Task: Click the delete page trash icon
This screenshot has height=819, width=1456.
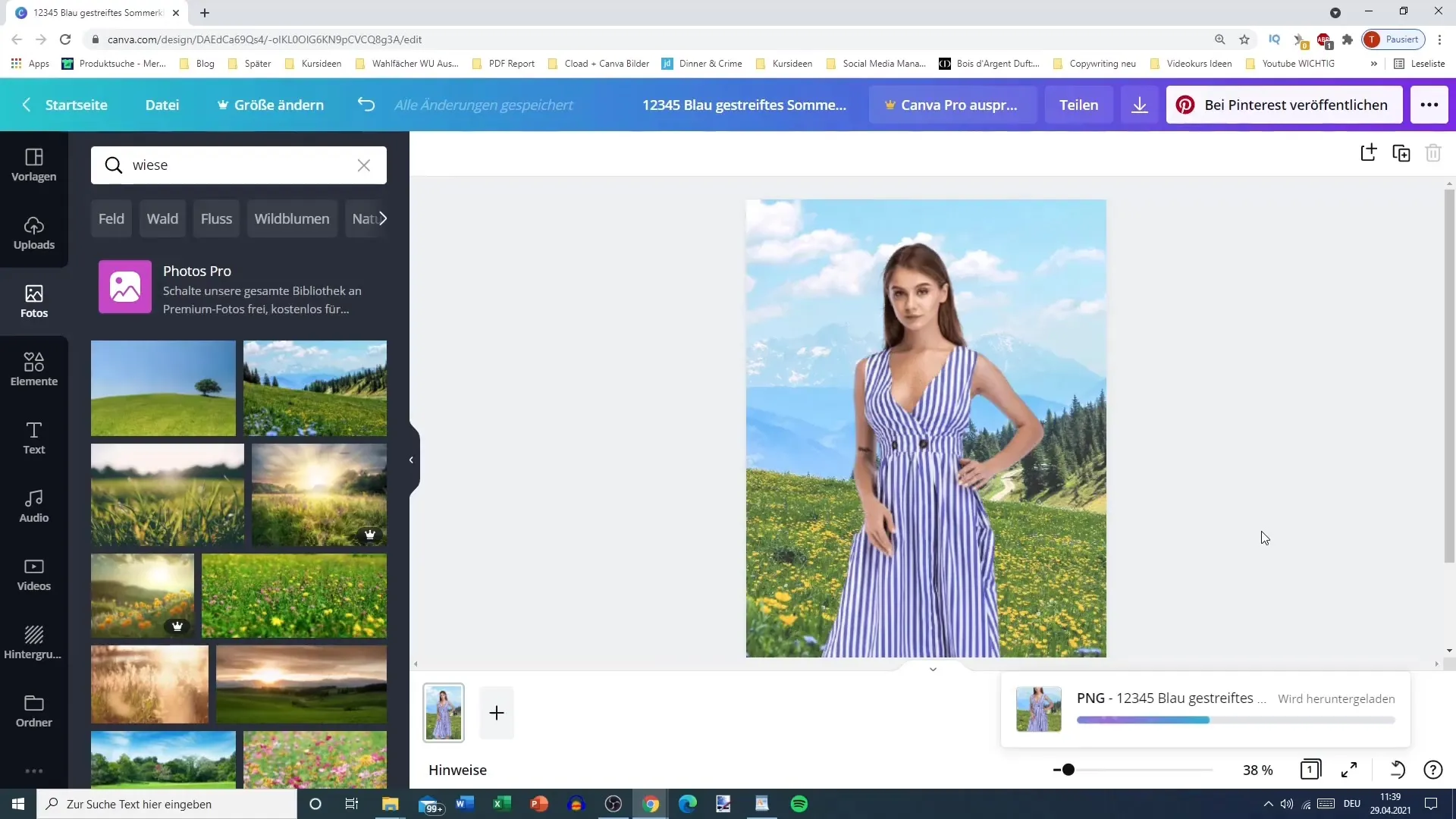Action: (1433, 152)
